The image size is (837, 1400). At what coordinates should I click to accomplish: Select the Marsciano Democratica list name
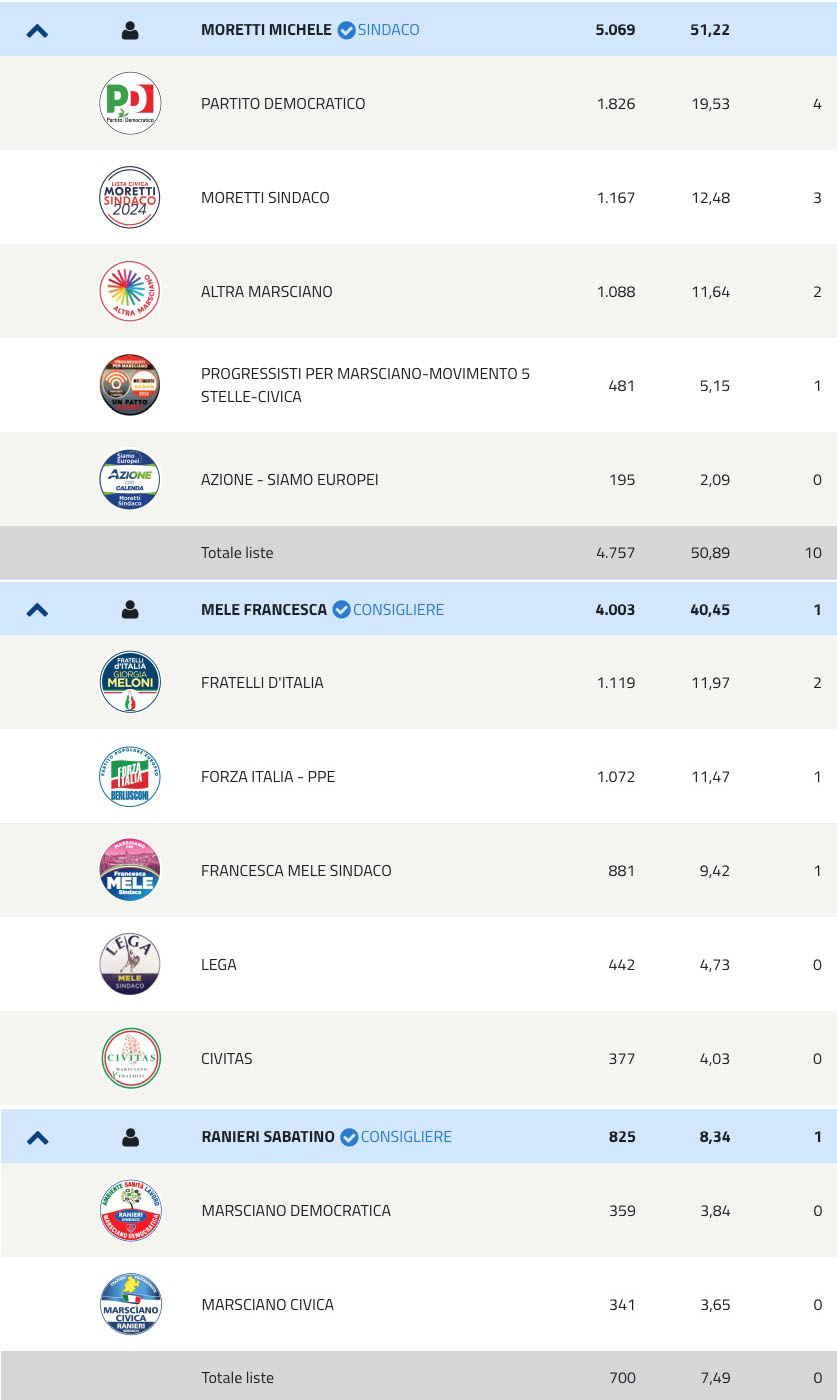coord(296,1210)
